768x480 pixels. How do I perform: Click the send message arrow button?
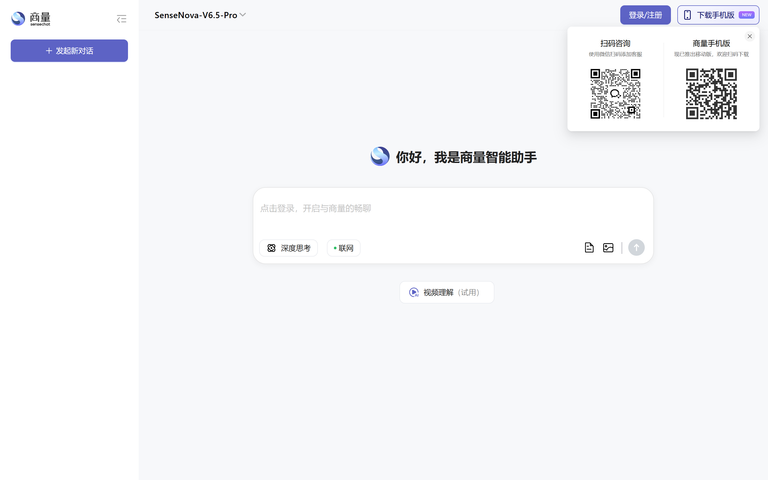point(636,247)
